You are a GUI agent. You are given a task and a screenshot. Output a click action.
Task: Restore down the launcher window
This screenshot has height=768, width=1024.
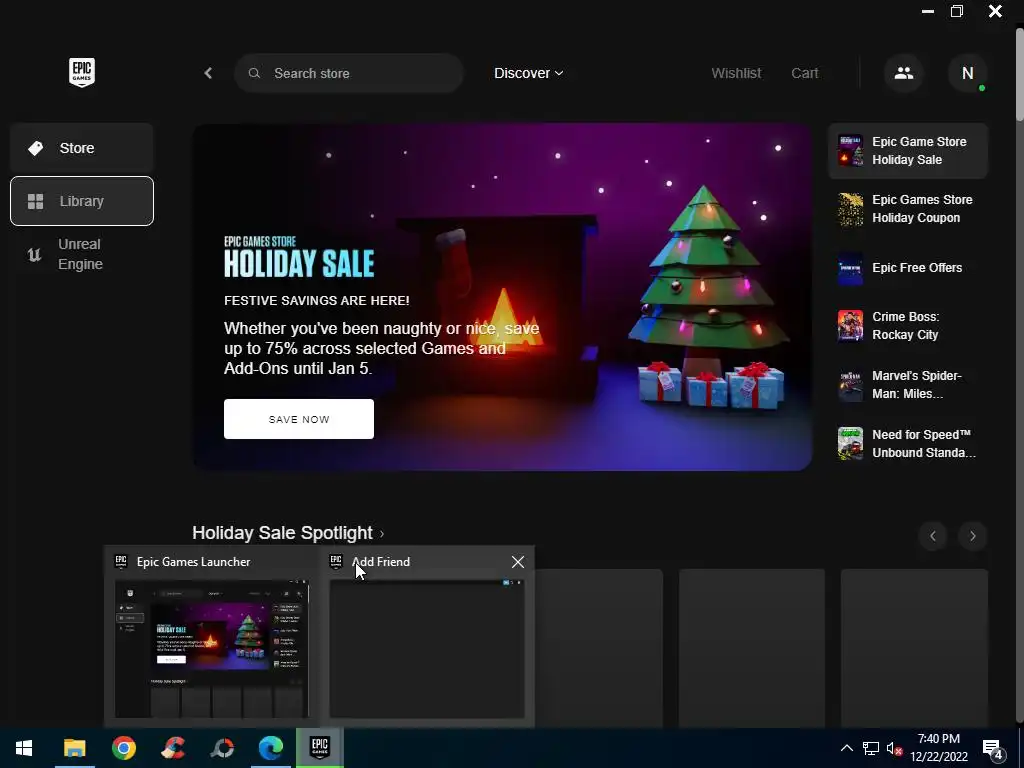[x=957, y=11]
